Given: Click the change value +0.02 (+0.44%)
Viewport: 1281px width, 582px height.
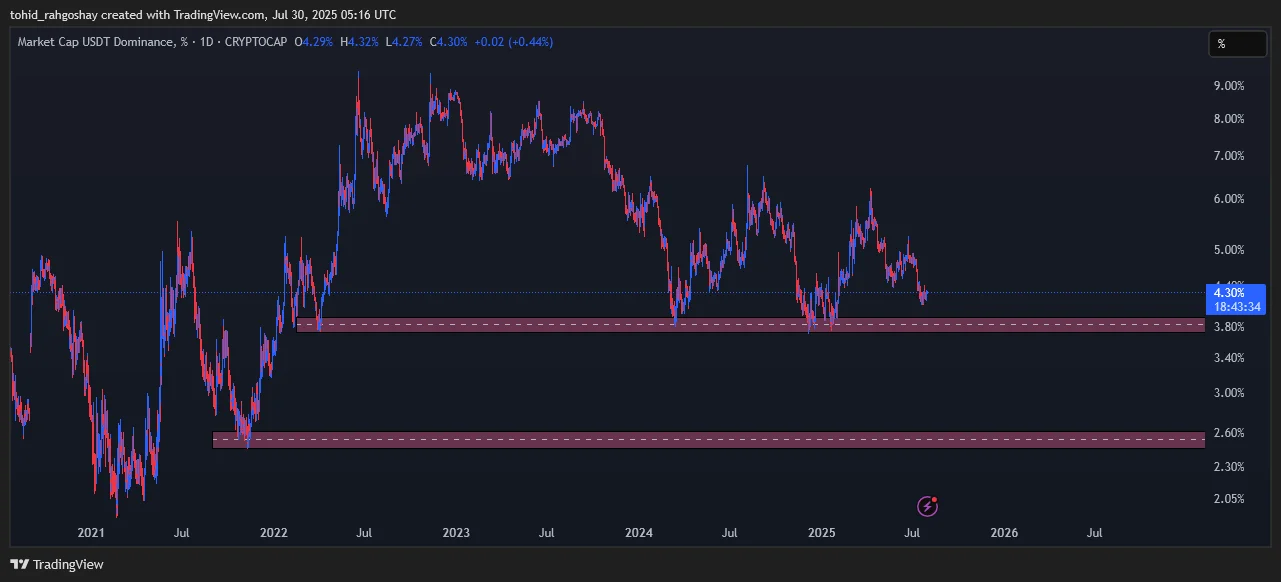Looking at the screenshot, I should pyautogui.click(x=513, y=42).
